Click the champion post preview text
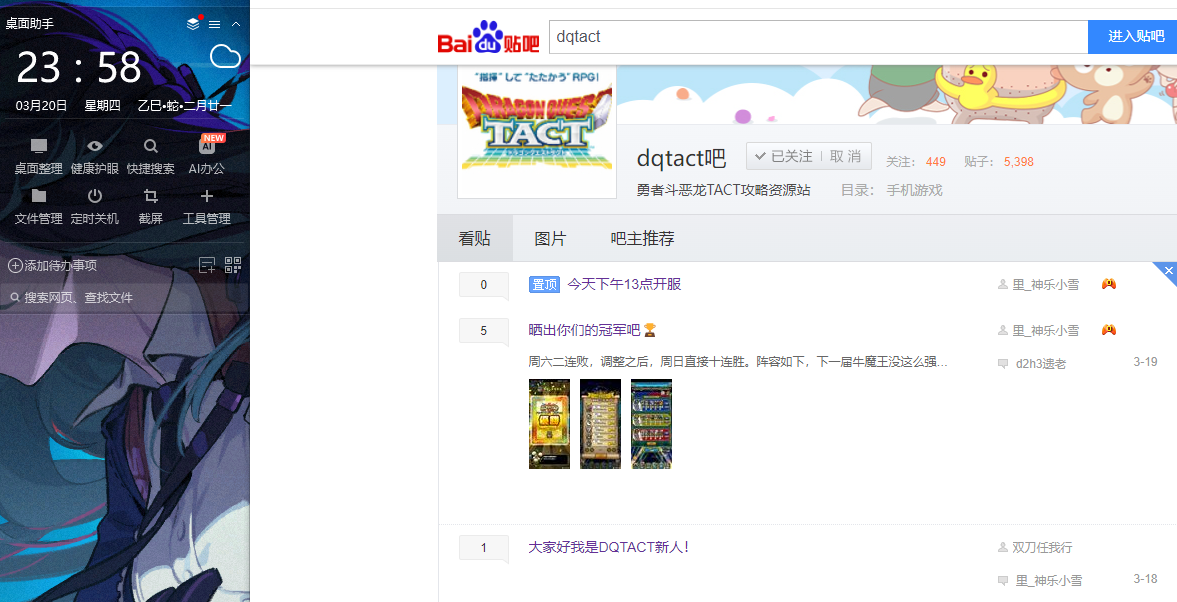The width and height of the screenshot is (1177, 602). [738, 363]
